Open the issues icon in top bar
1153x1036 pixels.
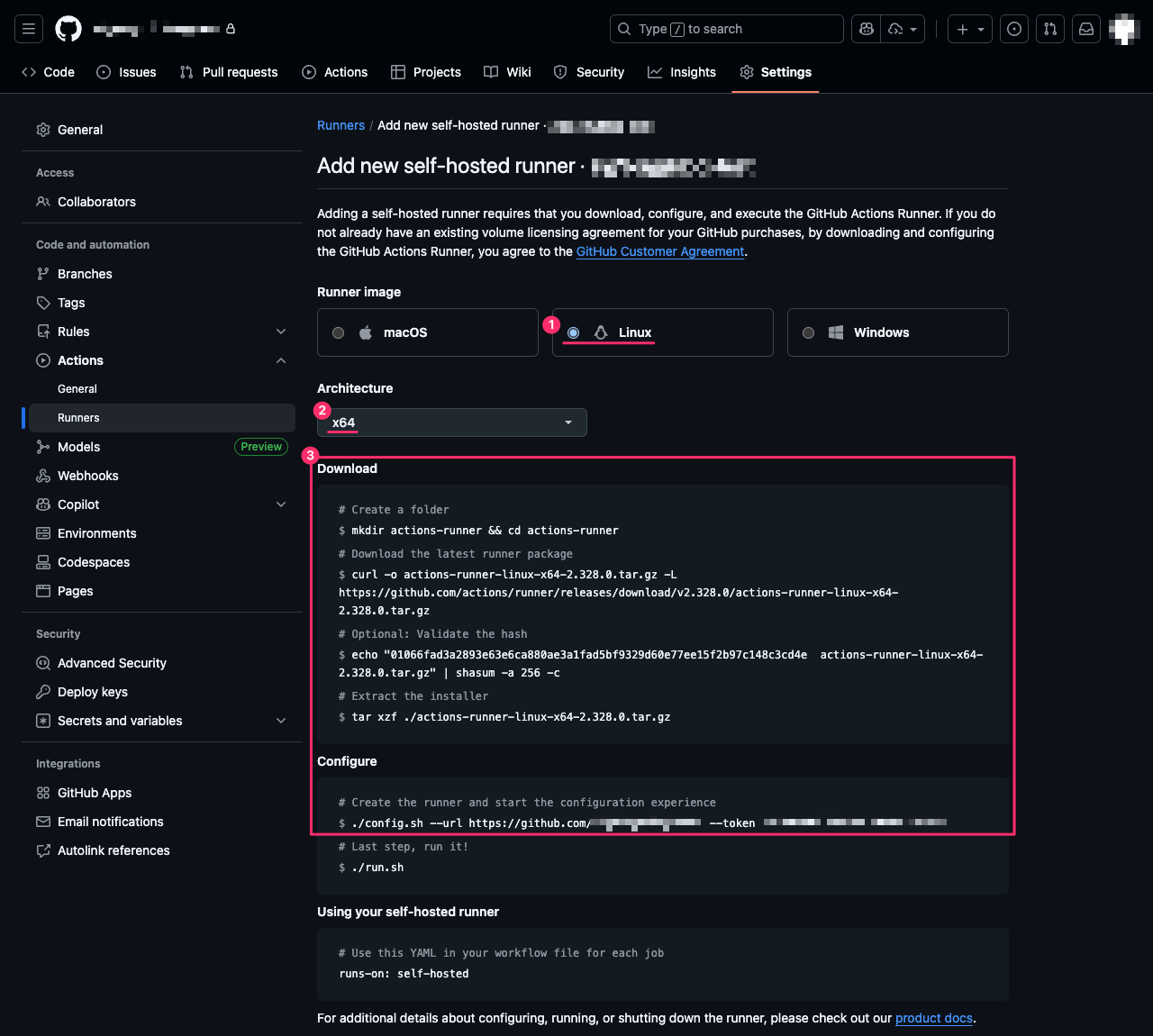(1014, 29)
